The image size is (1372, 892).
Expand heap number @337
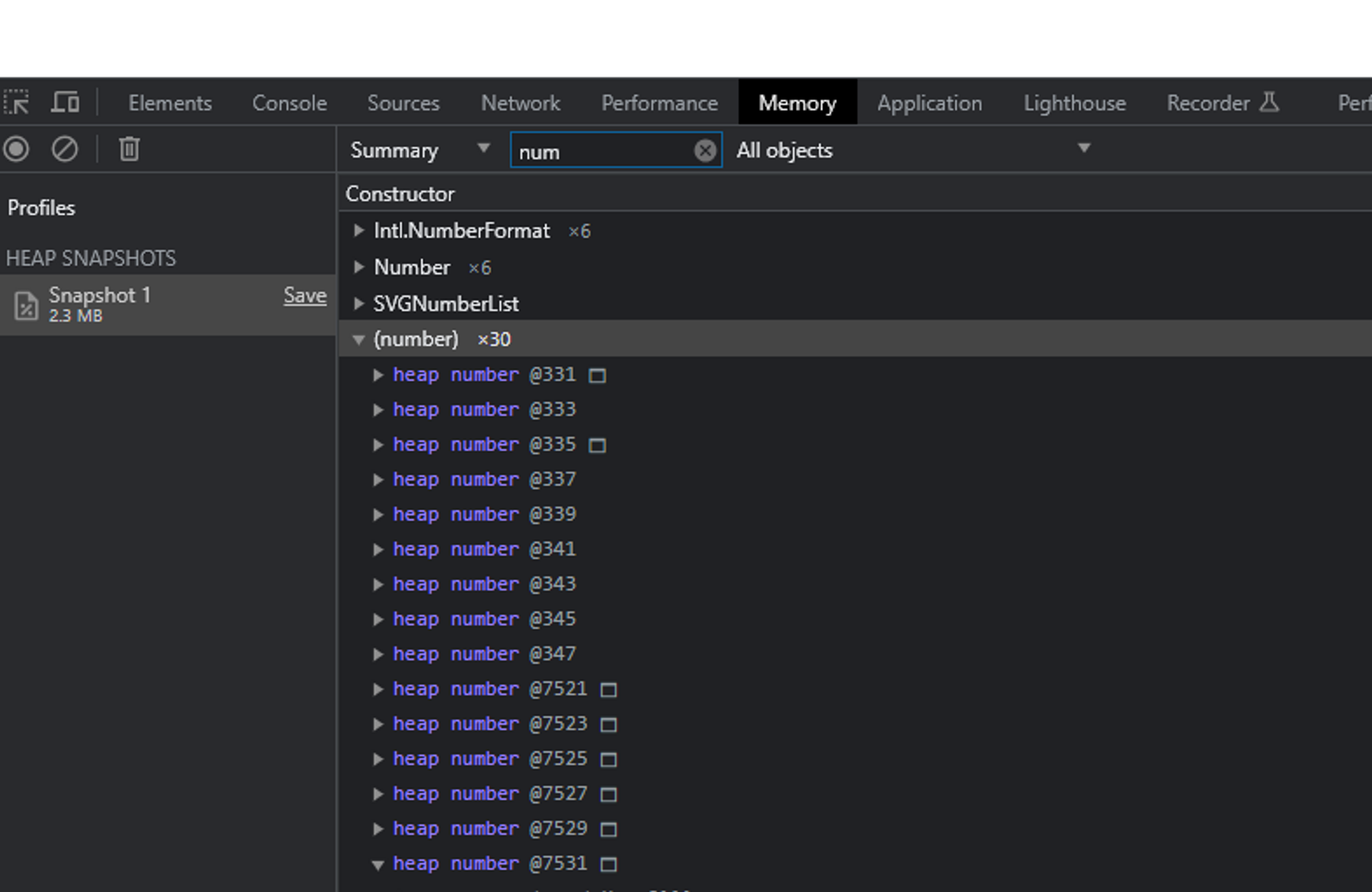coord(377,480)
